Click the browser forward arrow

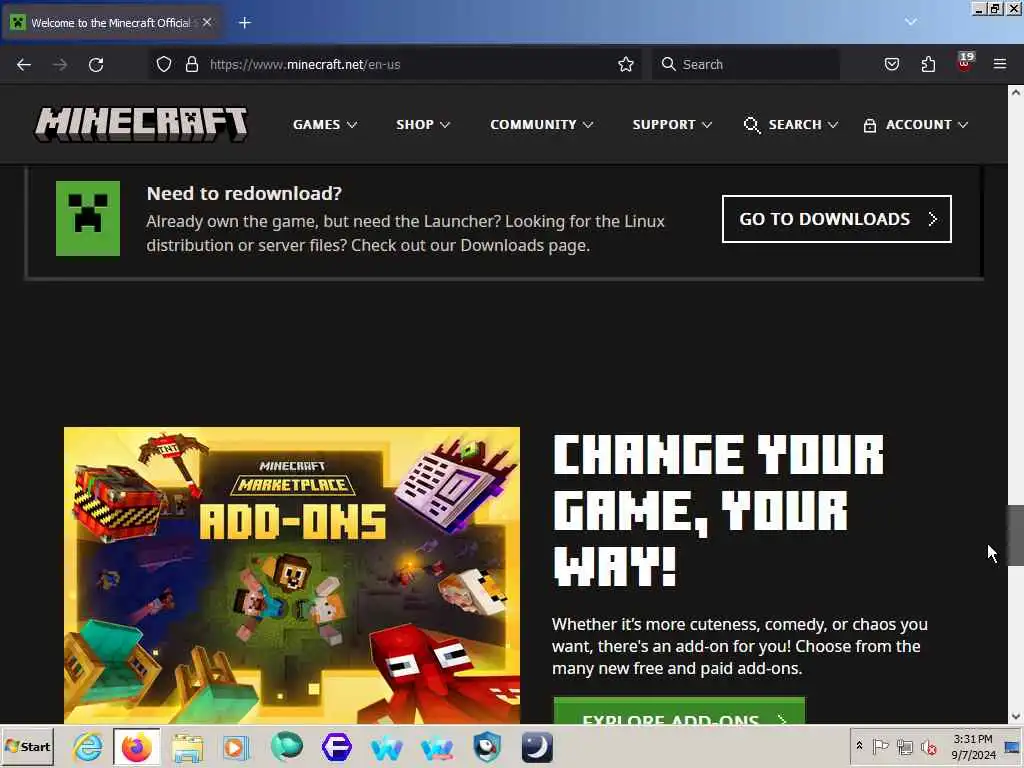60,65
